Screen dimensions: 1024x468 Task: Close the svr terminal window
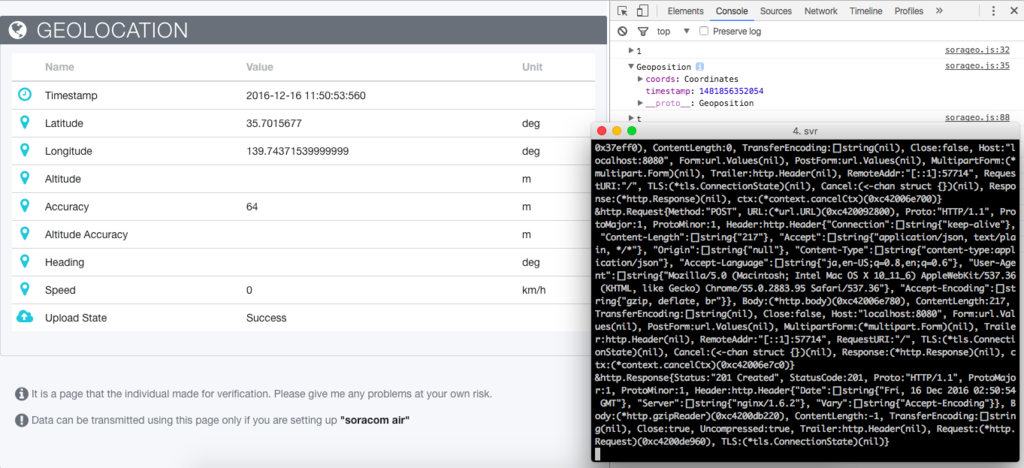click(x=601, y=131)
